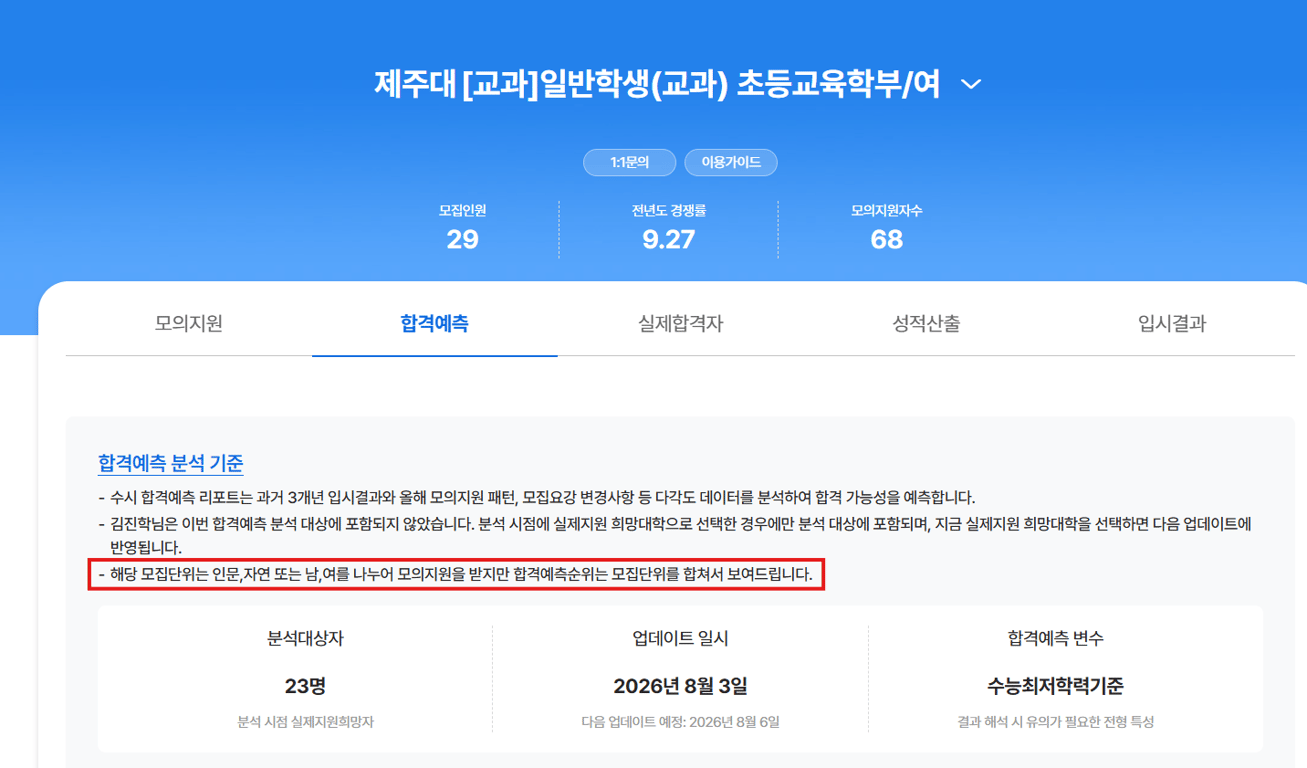
Task: Click the 모의지원자수 value 68
Action: pyautogui.click(x=887, y=240)
